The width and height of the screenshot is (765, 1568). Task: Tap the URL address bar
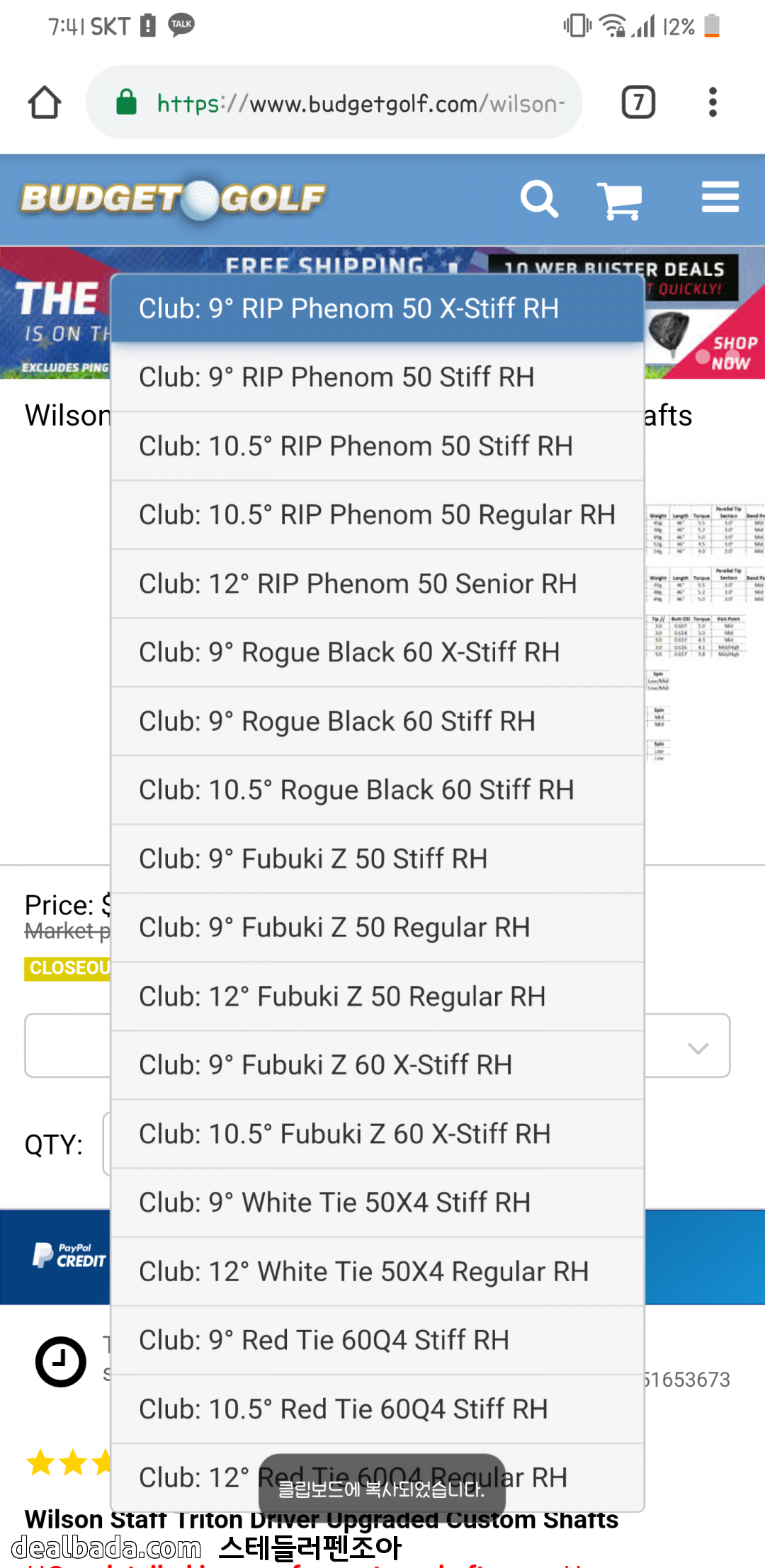[360, 103]
